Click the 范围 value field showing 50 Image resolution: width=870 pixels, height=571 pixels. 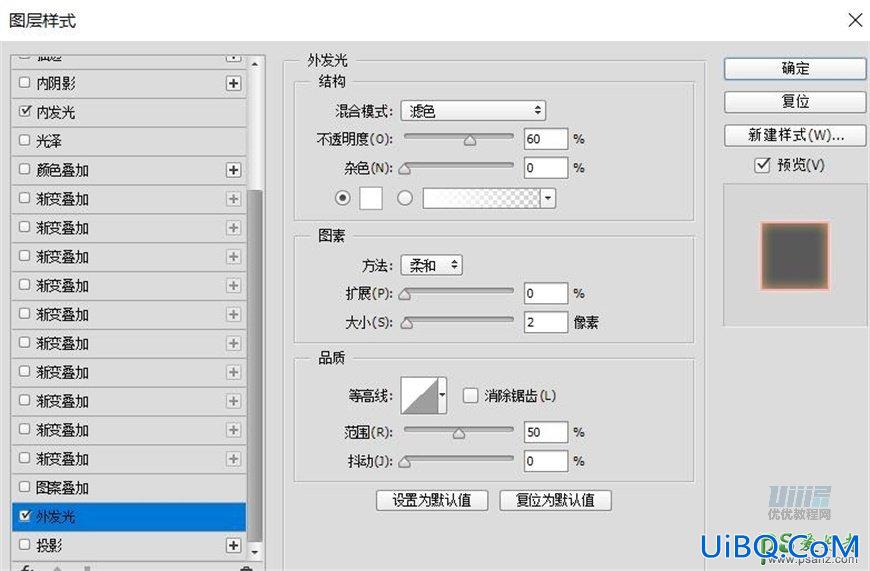546,432
